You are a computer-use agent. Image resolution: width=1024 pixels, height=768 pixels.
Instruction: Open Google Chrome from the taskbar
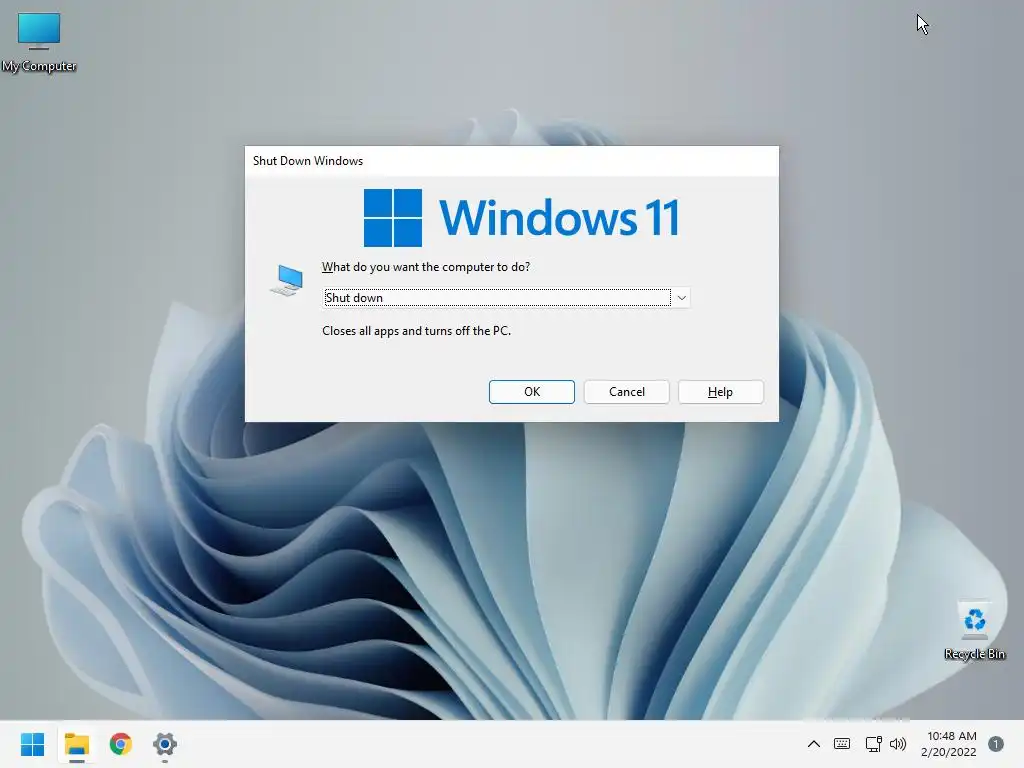click(121, 744)
